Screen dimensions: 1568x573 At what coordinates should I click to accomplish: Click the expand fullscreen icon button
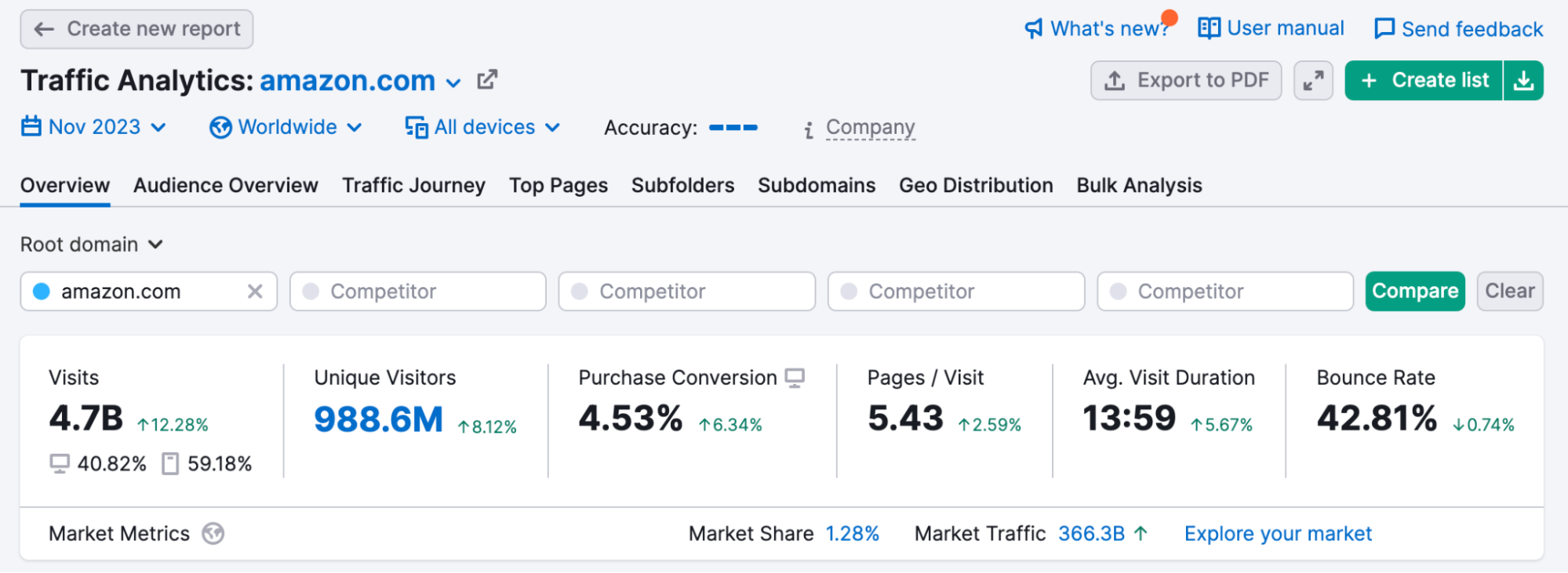1313,81
